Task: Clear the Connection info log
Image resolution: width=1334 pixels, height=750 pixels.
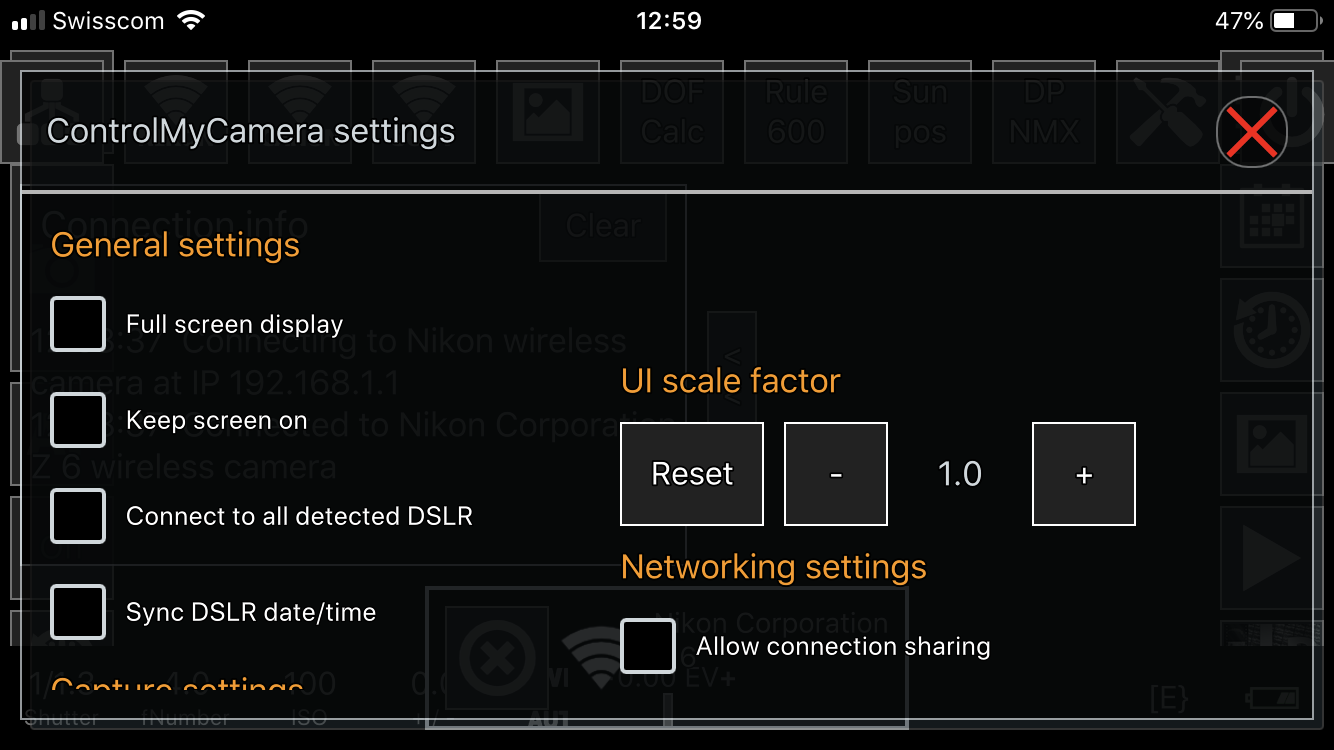Action: (x=603, y=226)
